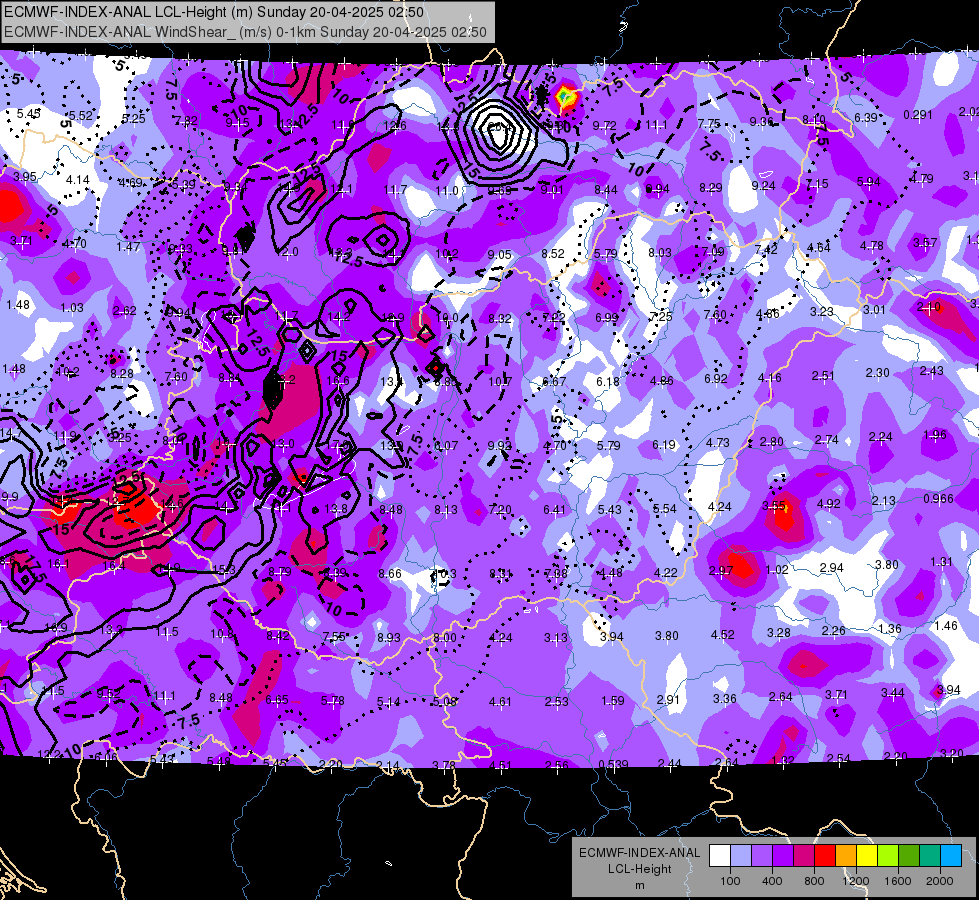Viewport: 979px width, 900px height.
Task: Click the grid value 5.52
Action: (81, 116)
